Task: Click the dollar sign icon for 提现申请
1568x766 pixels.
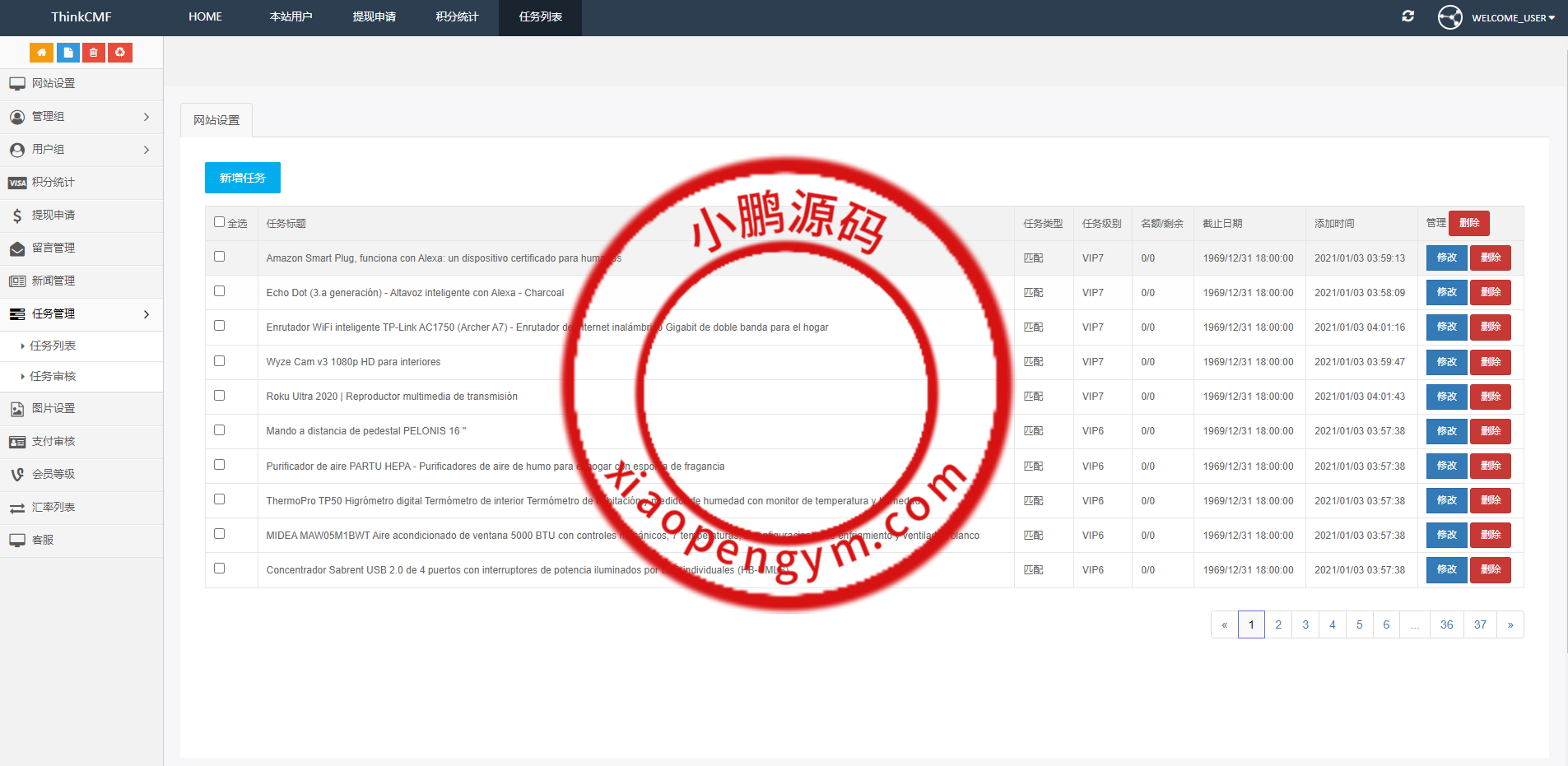Action: point(17,216)
